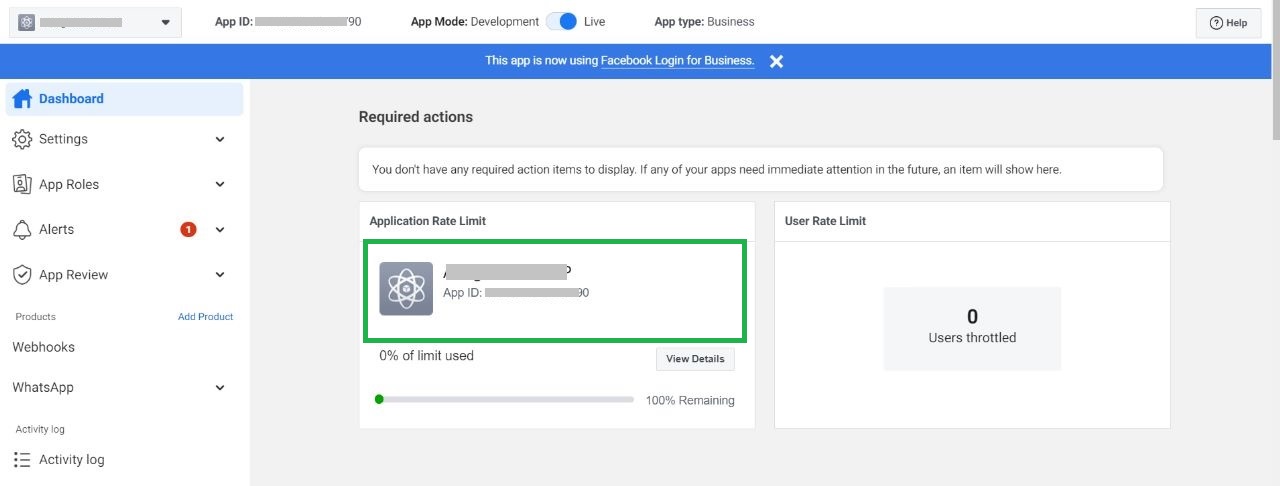
Task: Click the red alerts notification badge
Action: tap(188, 230)
